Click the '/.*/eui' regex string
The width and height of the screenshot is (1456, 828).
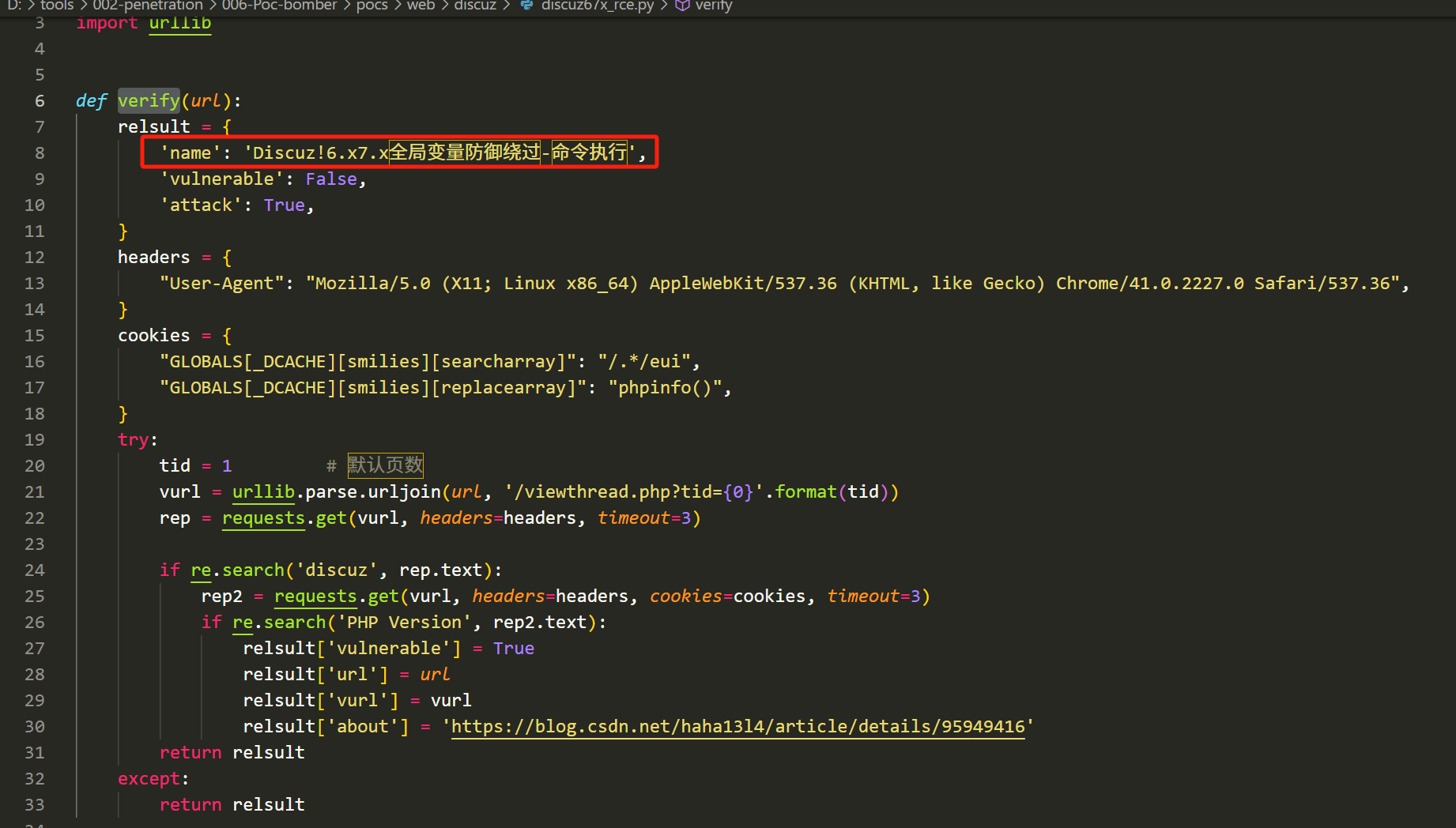pyautogui.click(x=644, y=362)
